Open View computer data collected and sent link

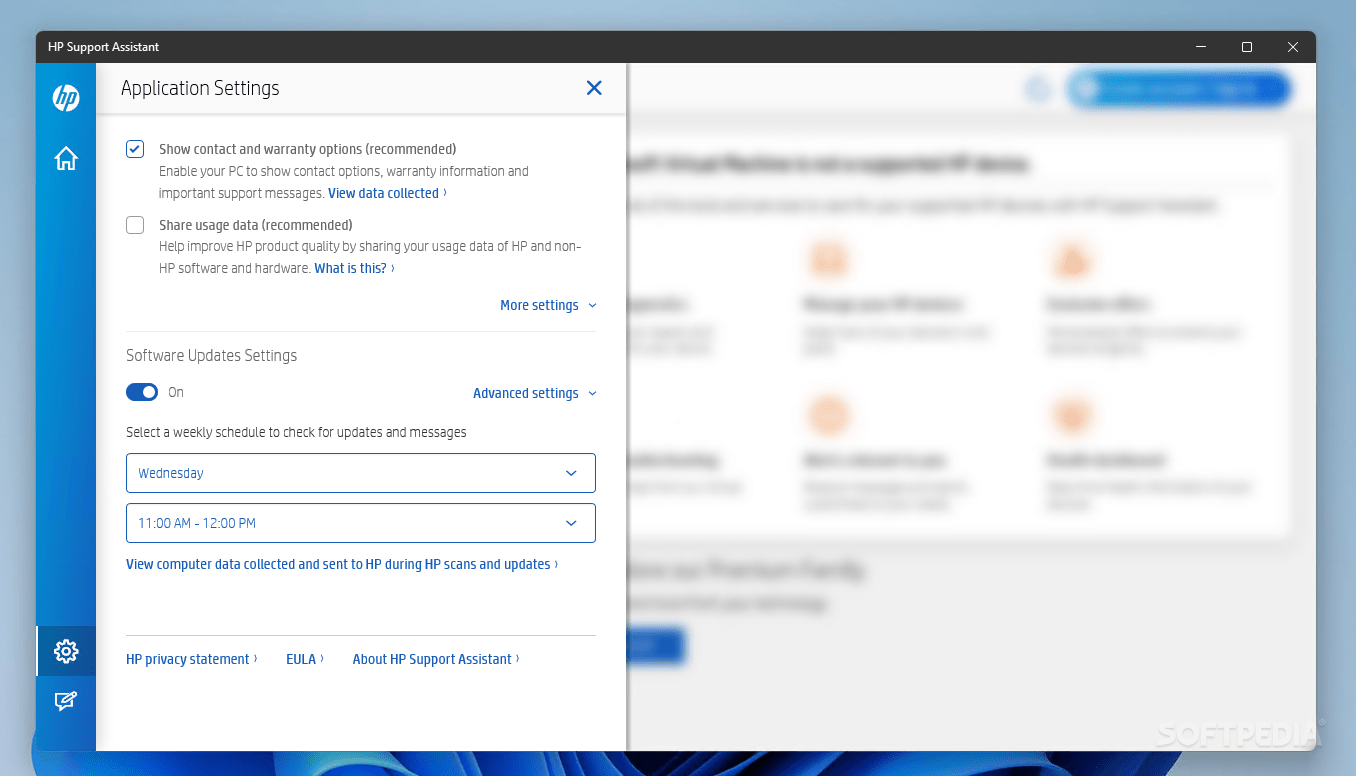tap(342, 564)
